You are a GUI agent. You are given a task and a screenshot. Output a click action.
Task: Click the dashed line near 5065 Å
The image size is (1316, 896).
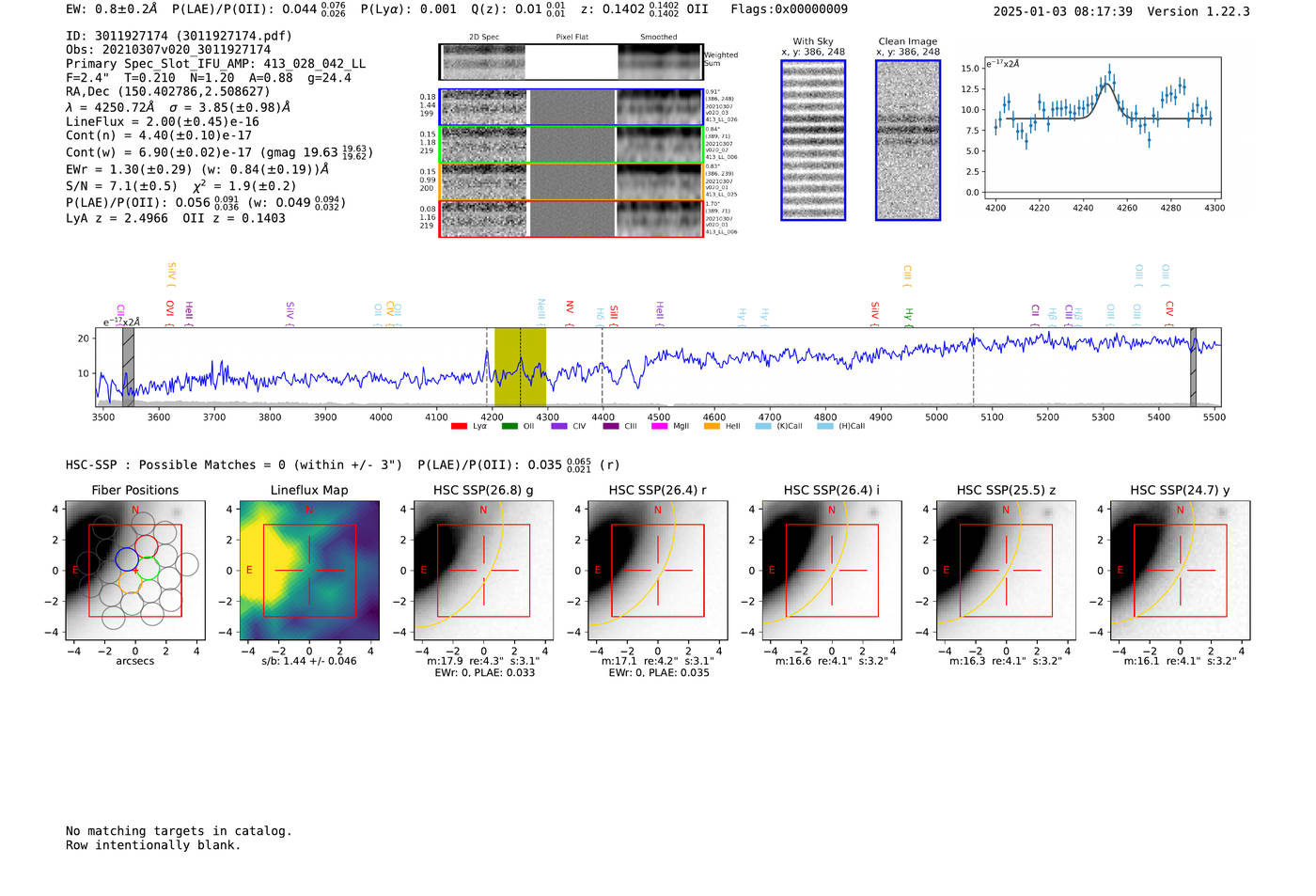coord(973,367)
